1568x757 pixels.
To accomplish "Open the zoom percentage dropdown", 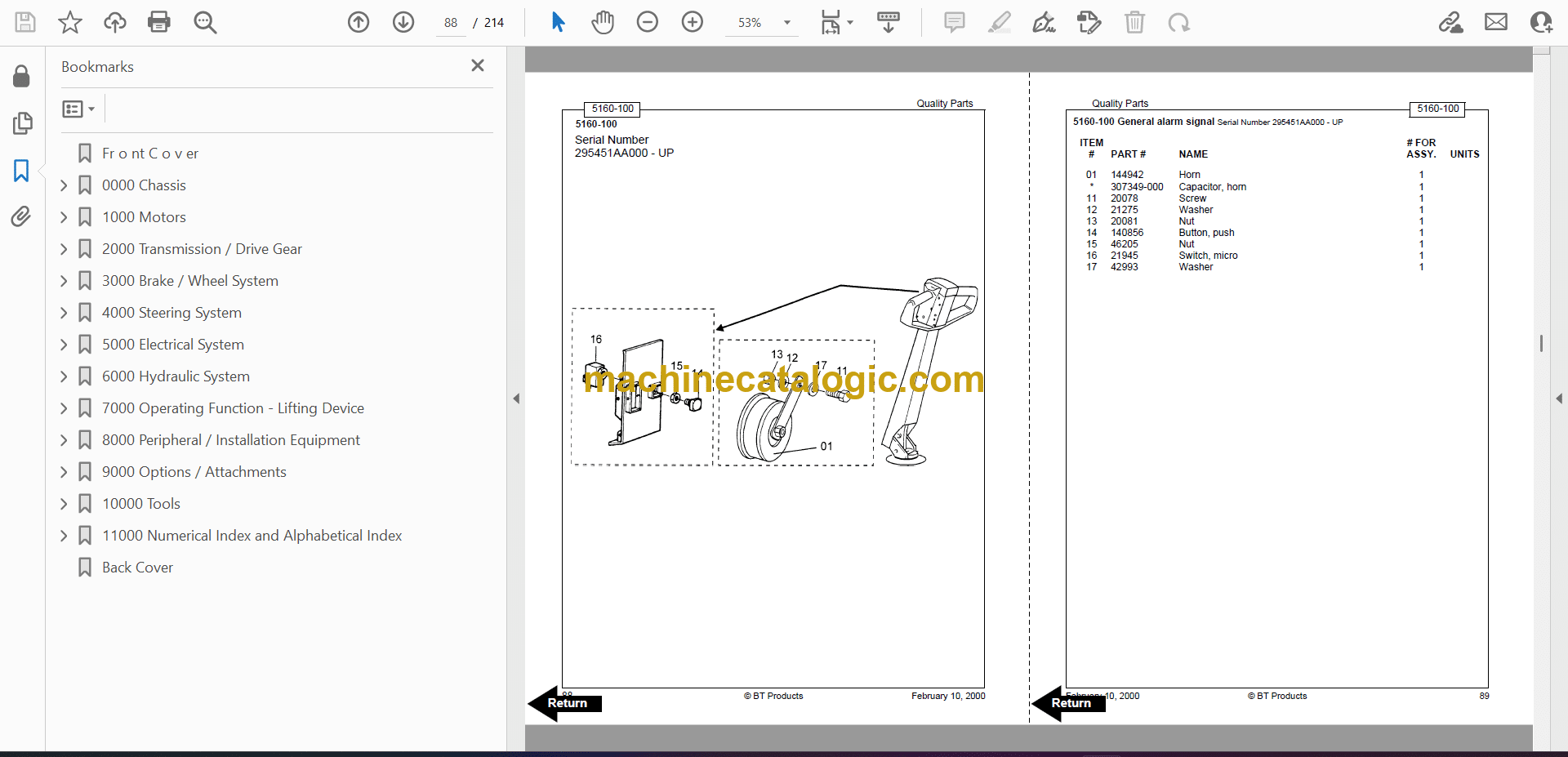I will coord(787,23).
